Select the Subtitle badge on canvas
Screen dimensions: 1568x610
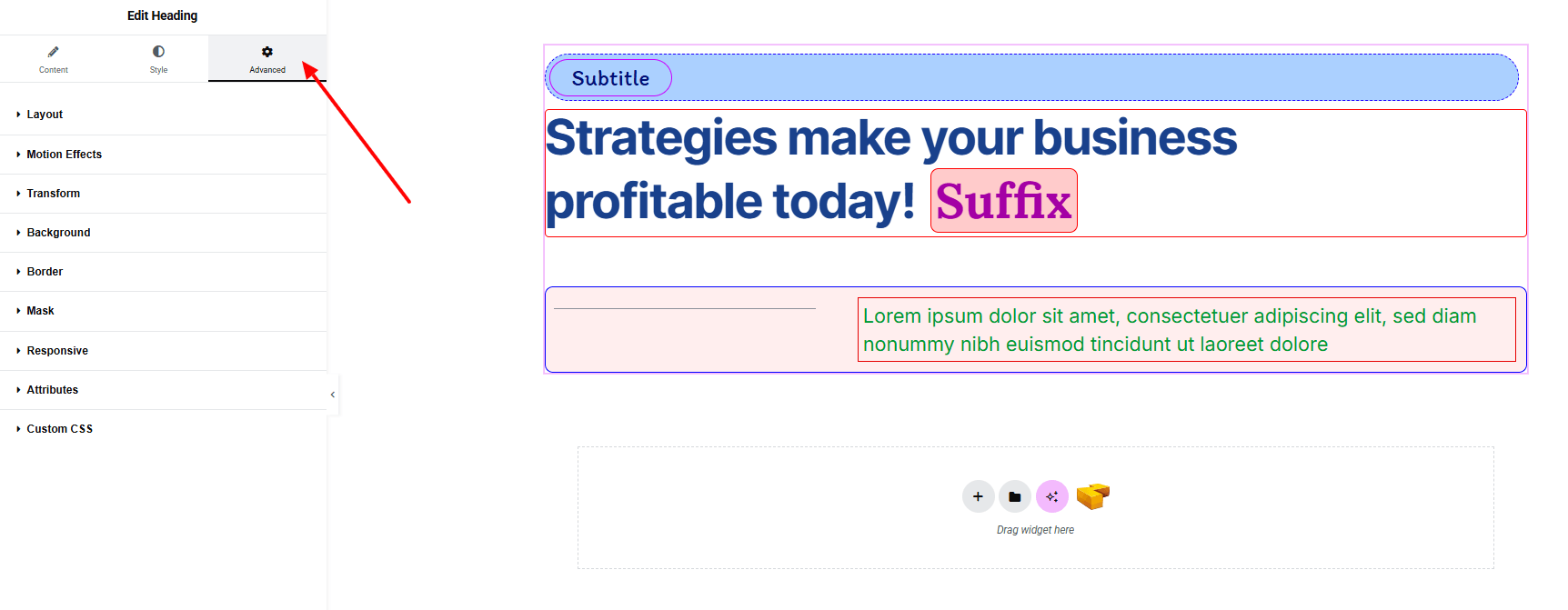[x=610, y=78]
